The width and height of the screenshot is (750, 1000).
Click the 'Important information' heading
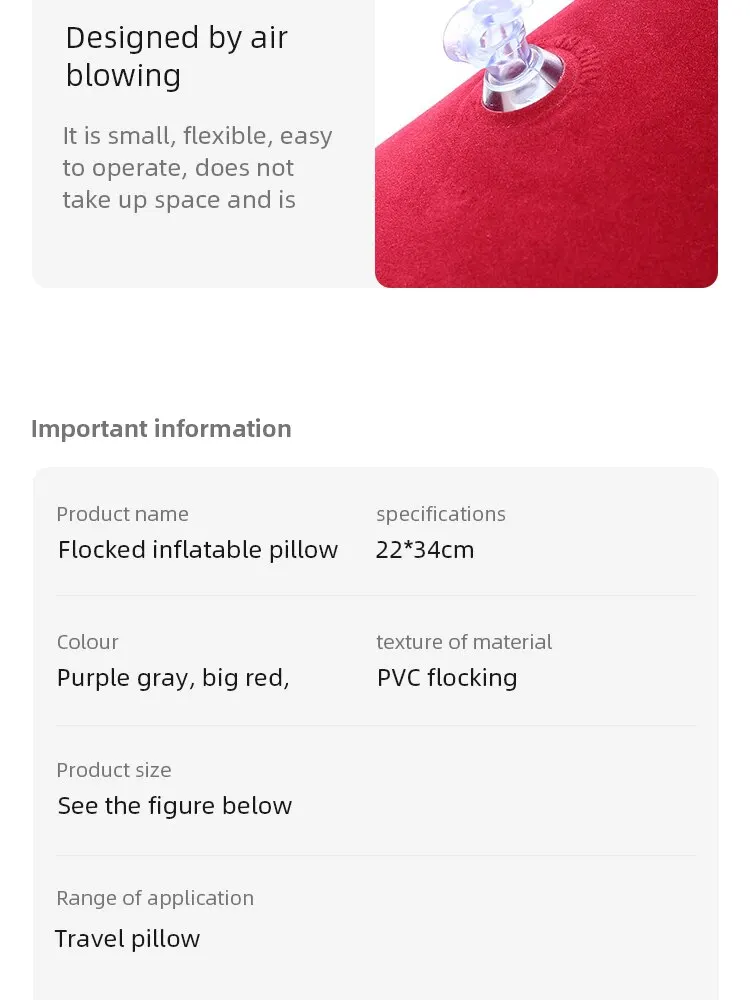(x=161, y=429)
